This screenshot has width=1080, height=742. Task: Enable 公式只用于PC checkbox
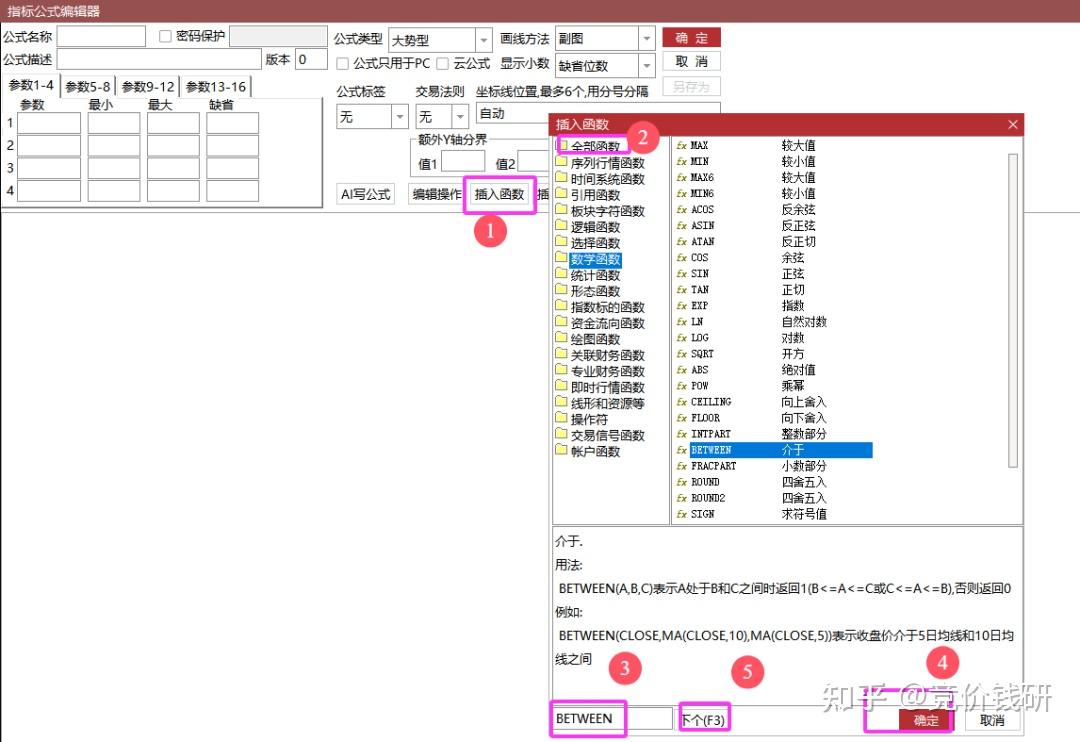click(x=342, y=63)
